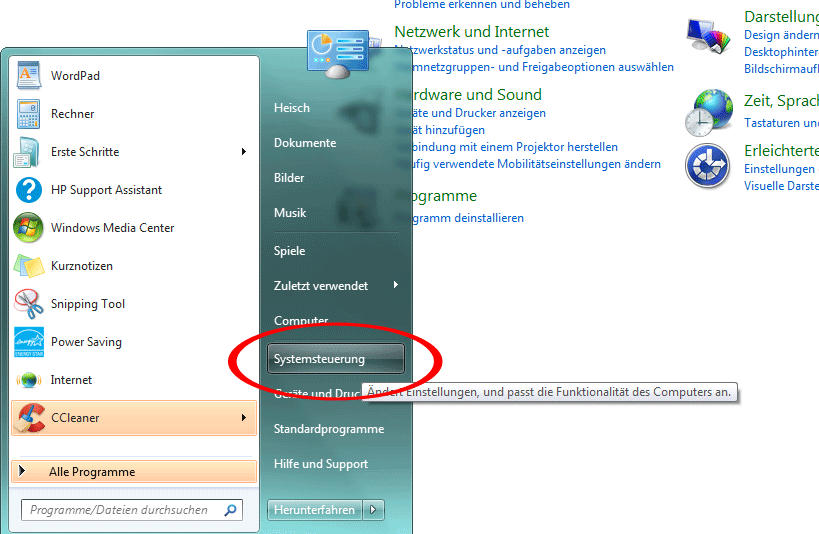Expand the Erste Schritte submenu arrow
Image resolution: width=819 pixels, height=534 pixels.
[243, 152]
